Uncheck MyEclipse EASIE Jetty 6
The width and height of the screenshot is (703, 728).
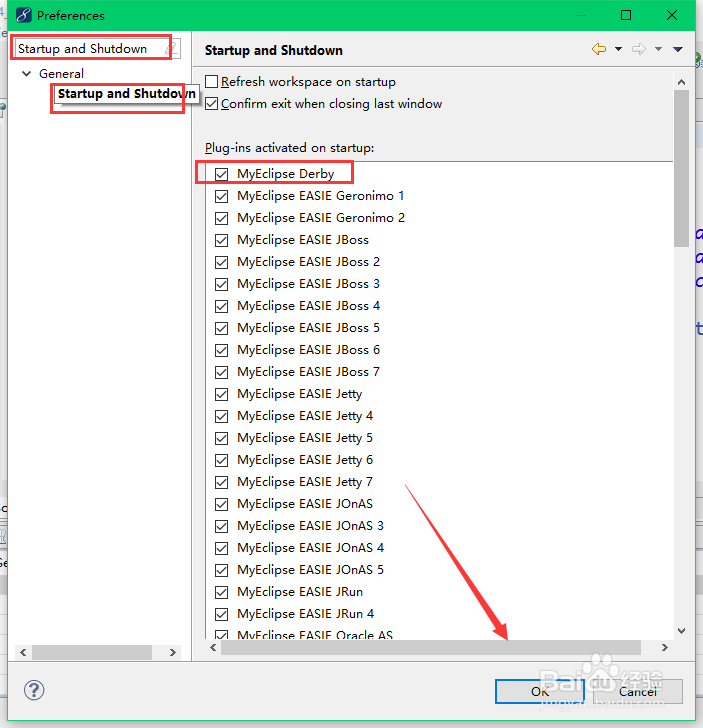pos(221,461)
